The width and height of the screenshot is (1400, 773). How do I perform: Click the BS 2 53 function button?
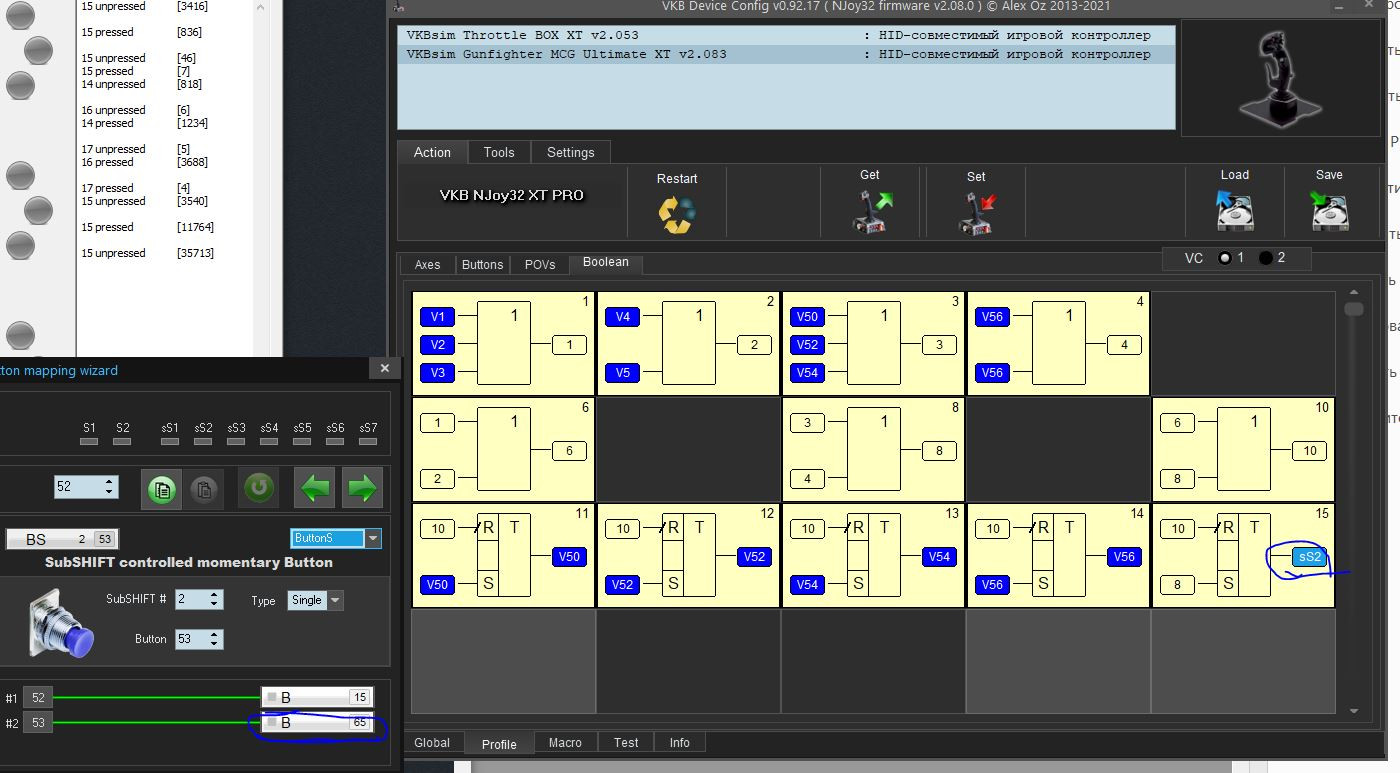[x=62, y=539]
